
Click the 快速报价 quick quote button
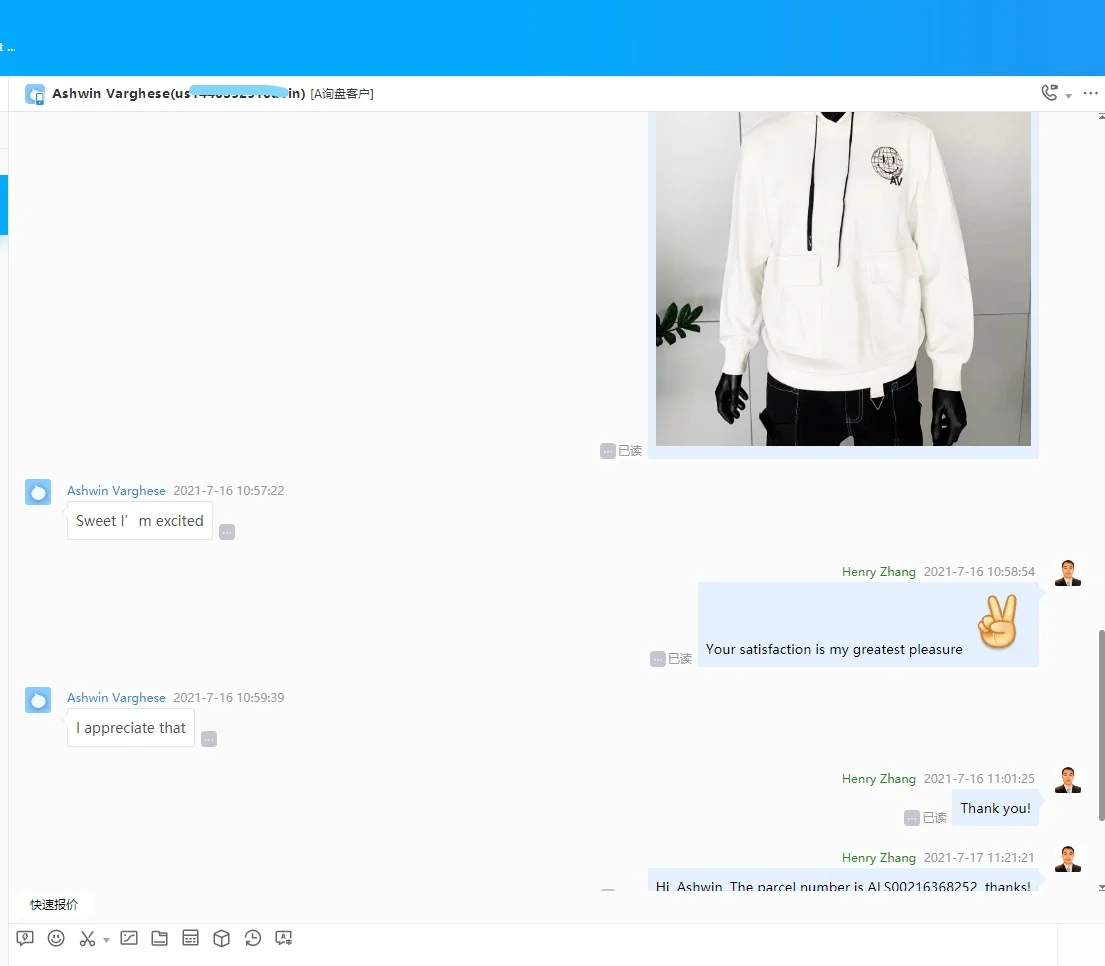54,904
